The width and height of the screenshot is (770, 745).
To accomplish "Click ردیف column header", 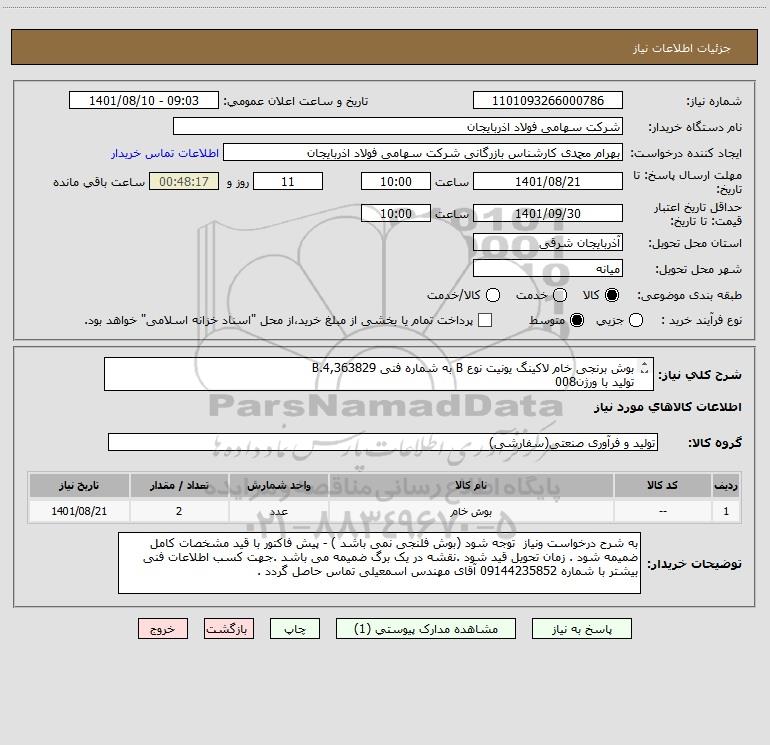I will pyautogui.click(x=726, y=485).
